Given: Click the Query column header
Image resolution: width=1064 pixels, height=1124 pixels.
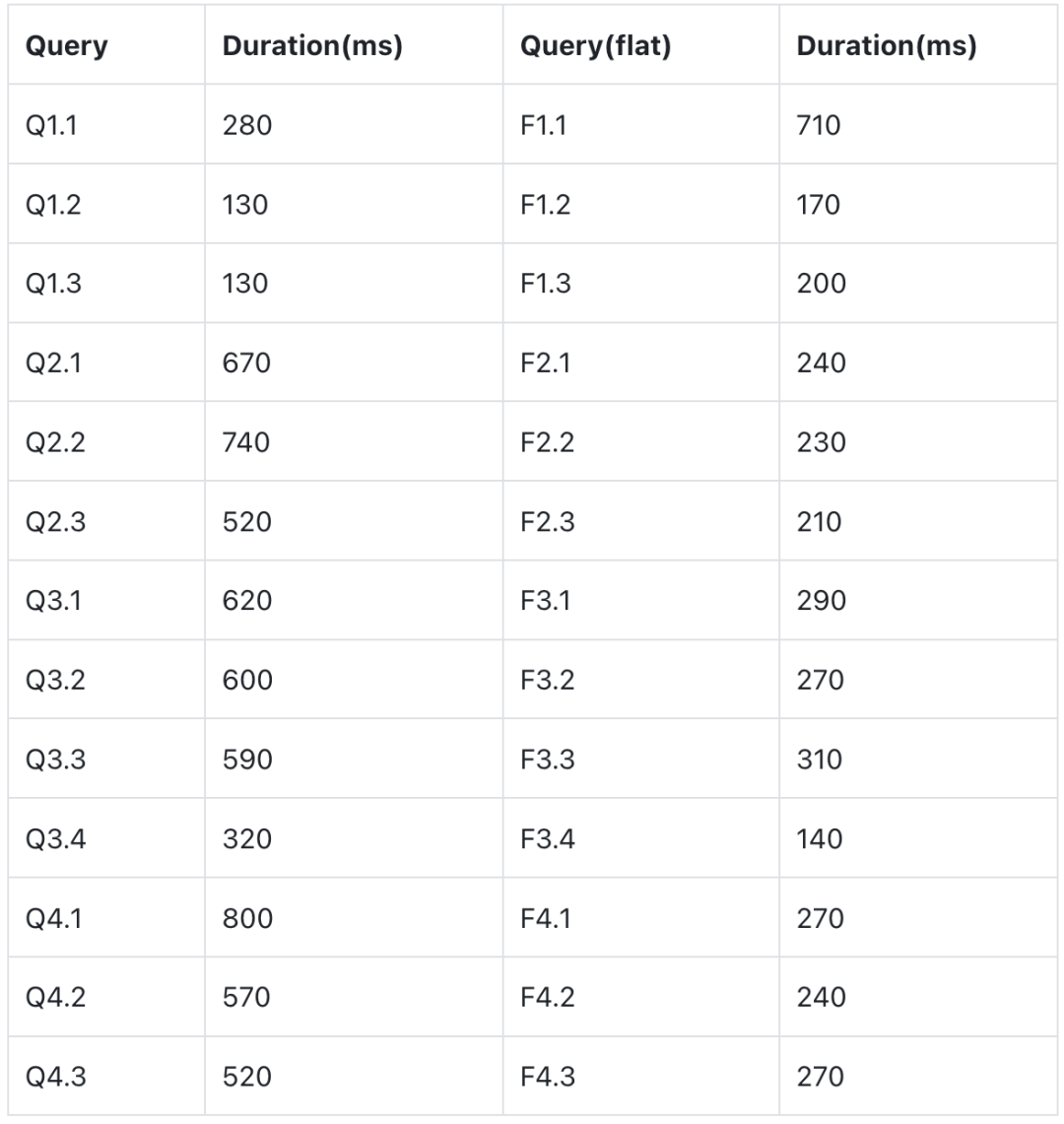Looking at the screenshot, I should coord(67,46).
